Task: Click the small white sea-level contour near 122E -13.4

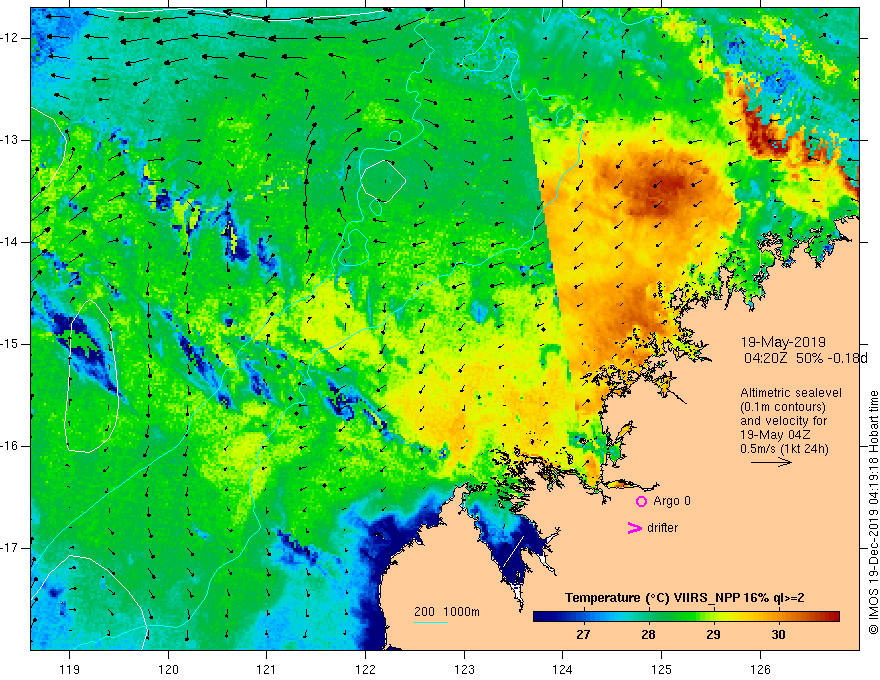Action: (383, 181)
